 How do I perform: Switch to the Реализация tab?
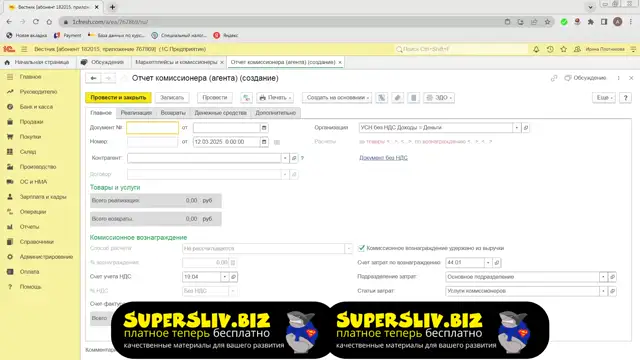pos(136,113)
